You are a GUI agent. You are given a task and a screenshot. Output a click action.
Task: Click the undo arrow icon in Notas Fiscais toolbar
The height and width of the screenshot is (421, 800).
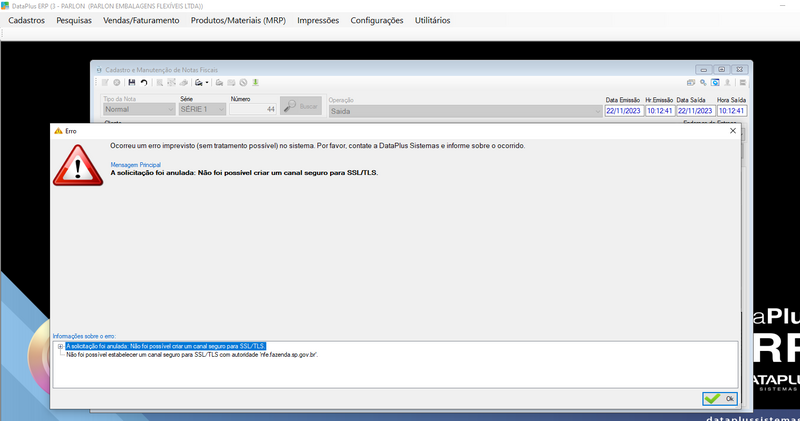point(144,83)
